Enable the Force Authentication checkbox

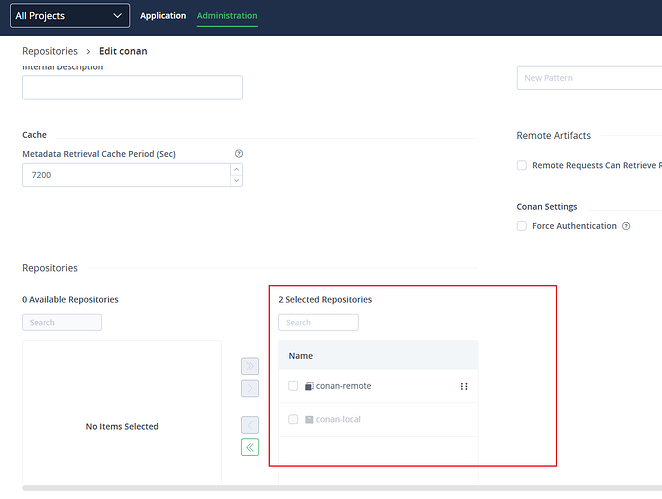tap(521, 226)
